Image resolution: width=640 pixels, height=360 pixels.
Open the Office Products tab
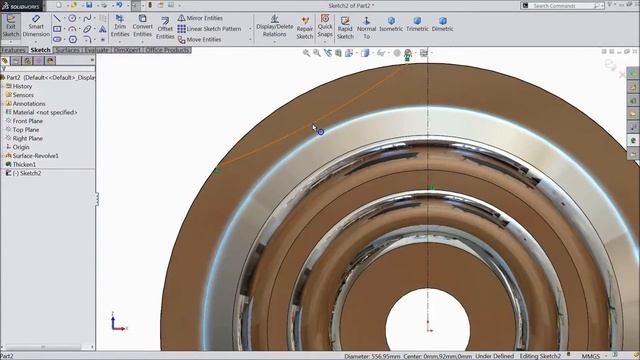[x=167, y=50]
